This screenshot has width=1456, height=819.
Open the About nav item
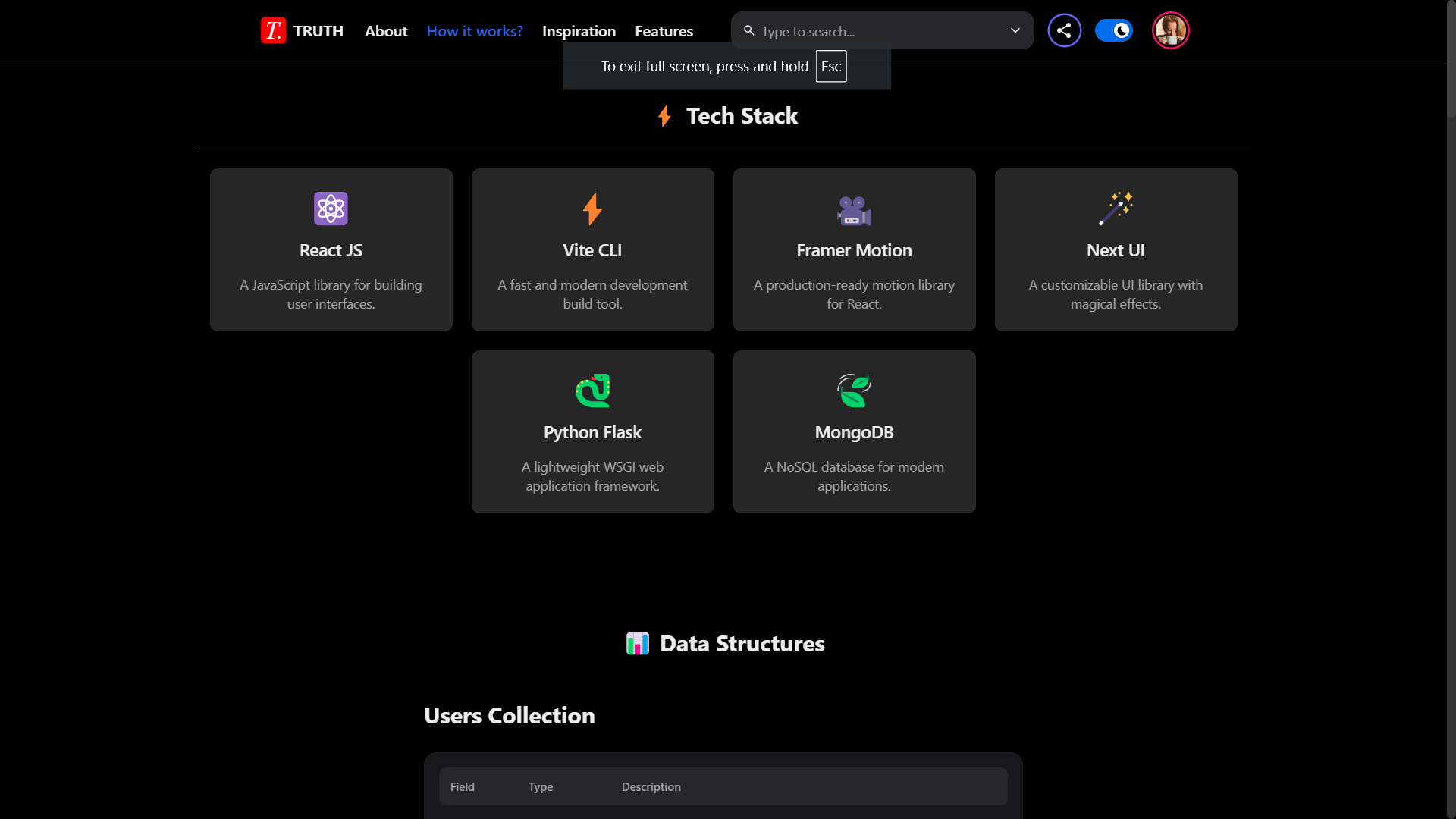tap(386, 31)
